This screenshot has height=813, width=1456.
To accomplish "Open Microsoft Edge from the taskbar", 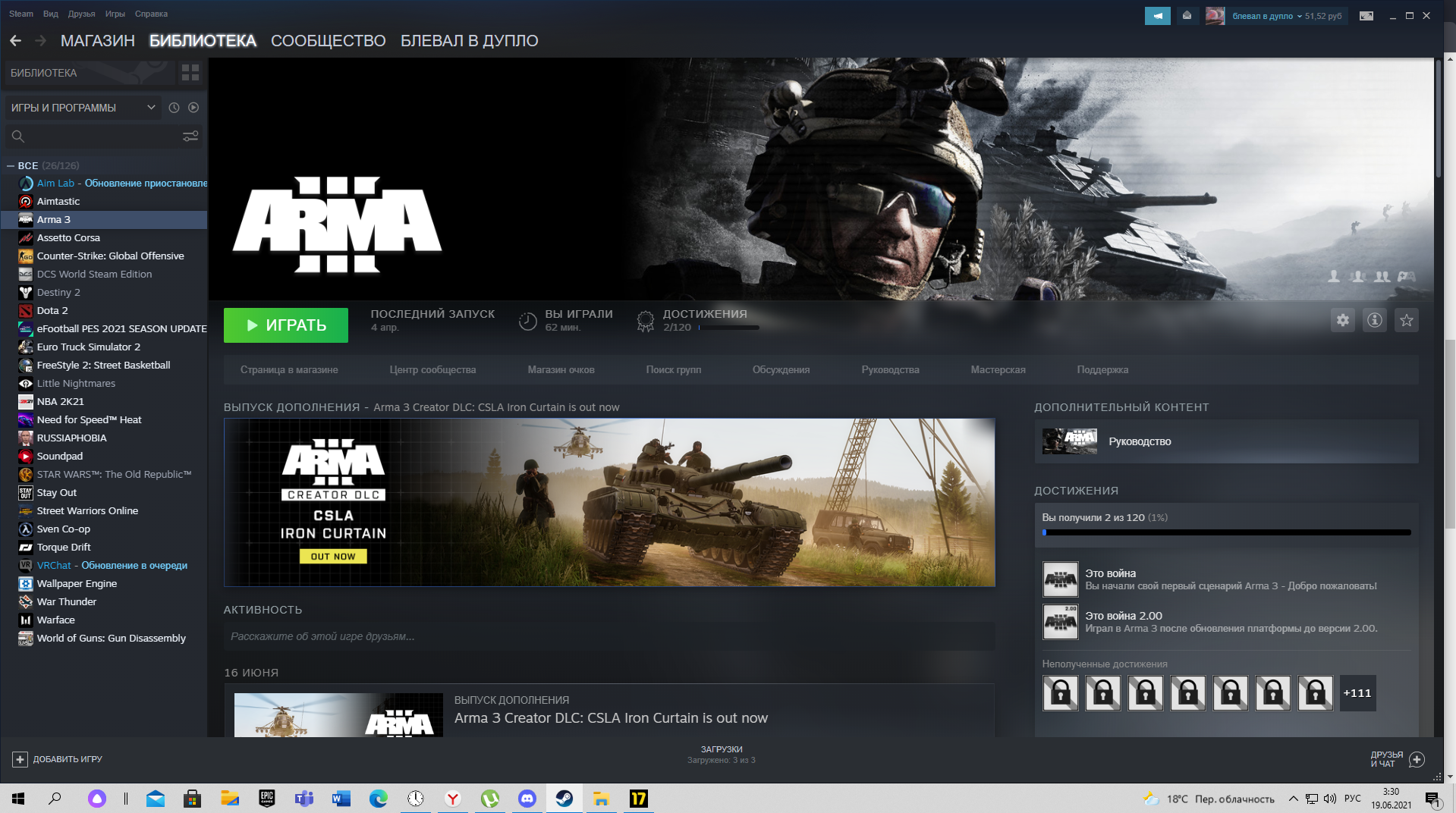I will coord(379,799).
